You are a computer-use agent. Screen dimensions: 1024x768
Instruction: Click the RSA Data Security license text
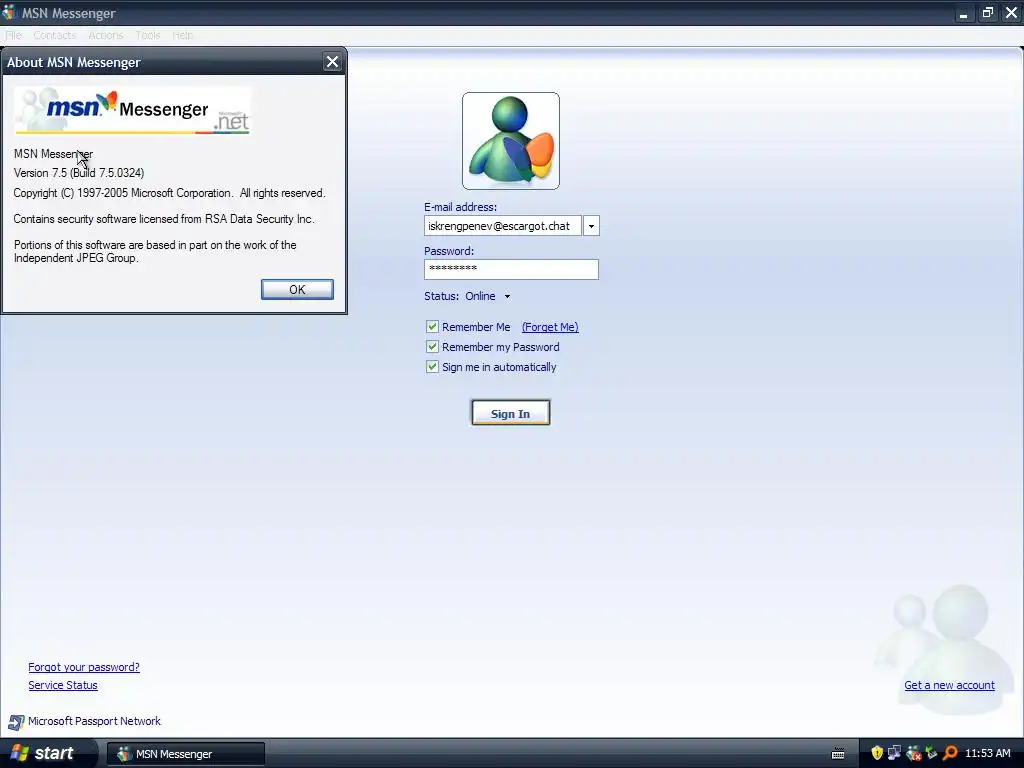164,219
